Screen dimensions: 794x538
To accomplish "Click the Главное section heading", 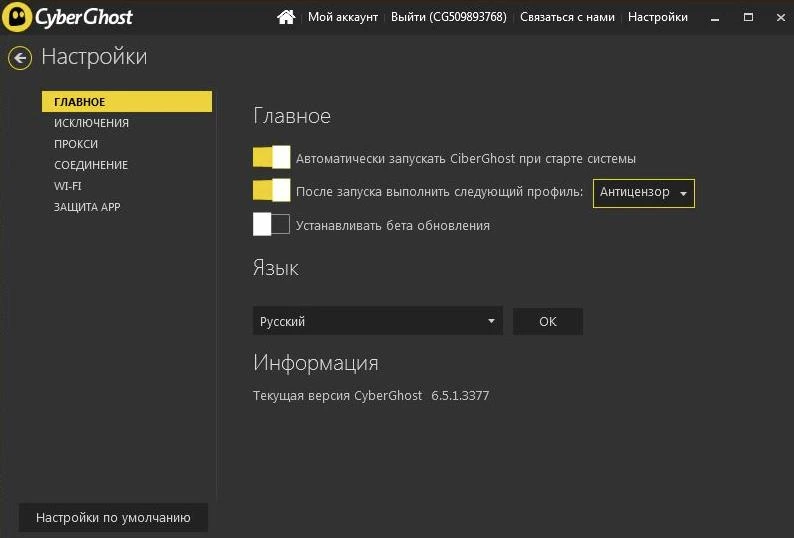I will [292, 116].
